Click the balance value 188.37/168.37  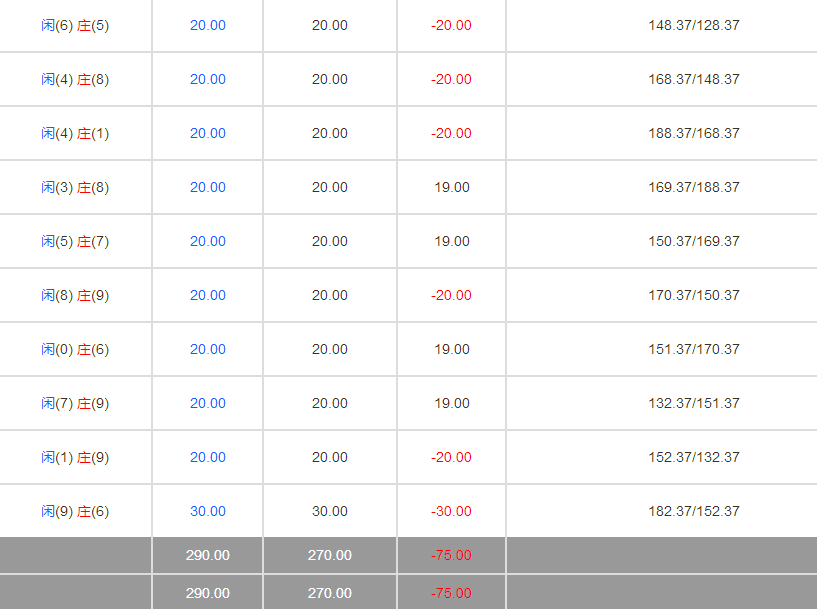pyautogui.click(x=694, y=133)
